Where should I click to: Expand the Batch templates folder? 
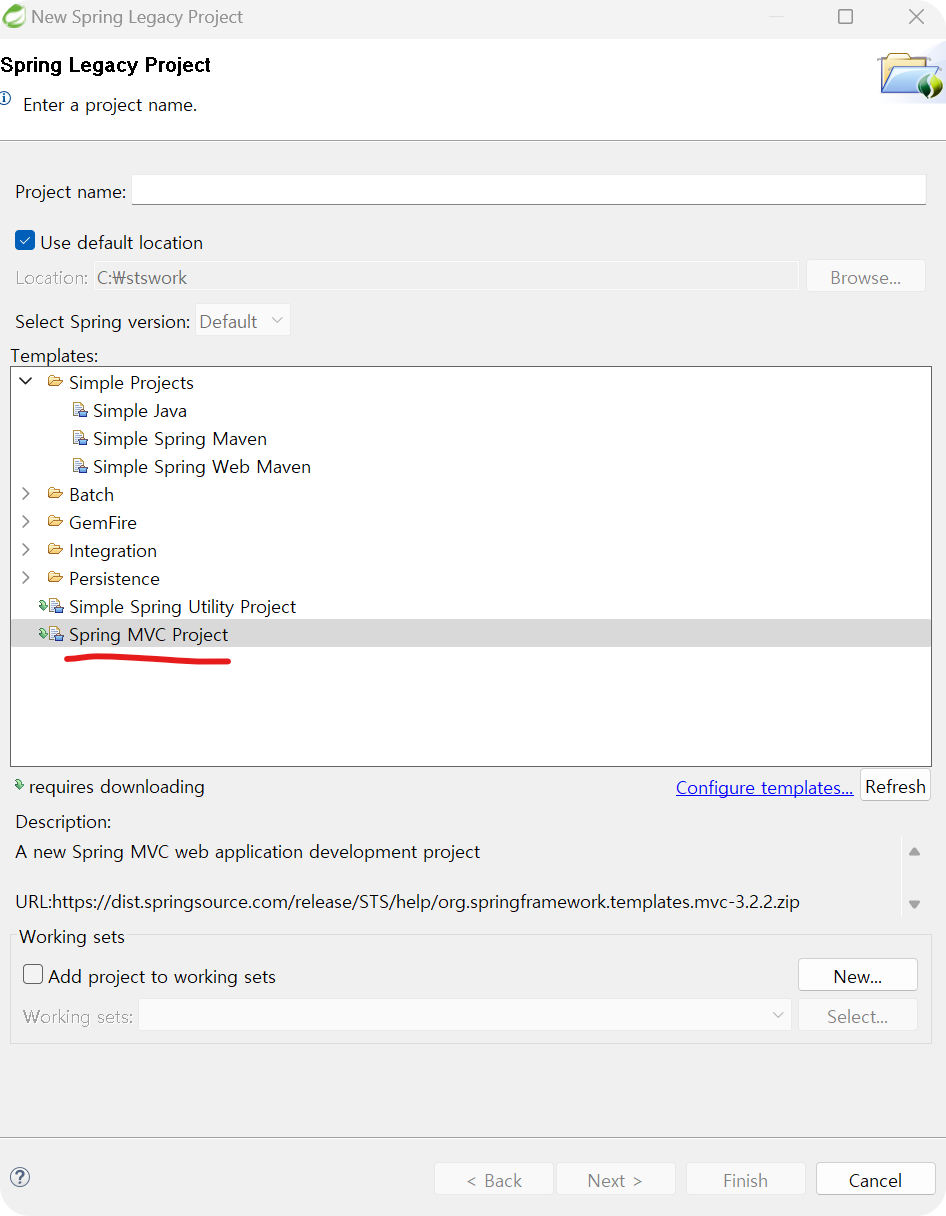[26, 494]
